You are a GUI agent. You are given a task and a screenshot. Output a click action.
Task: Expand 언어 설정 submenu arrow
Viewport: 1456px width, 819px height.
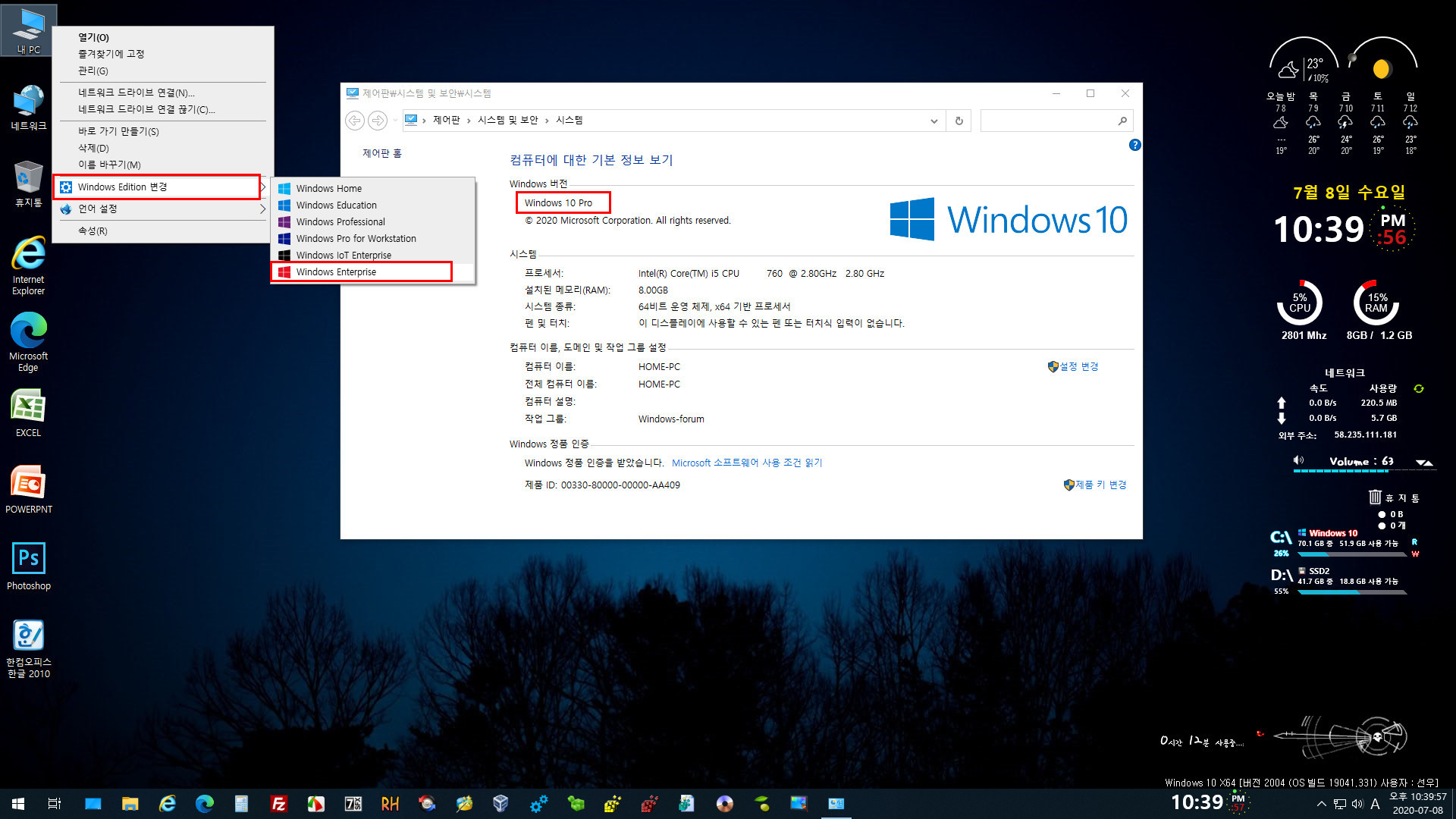tap(262, 209)
